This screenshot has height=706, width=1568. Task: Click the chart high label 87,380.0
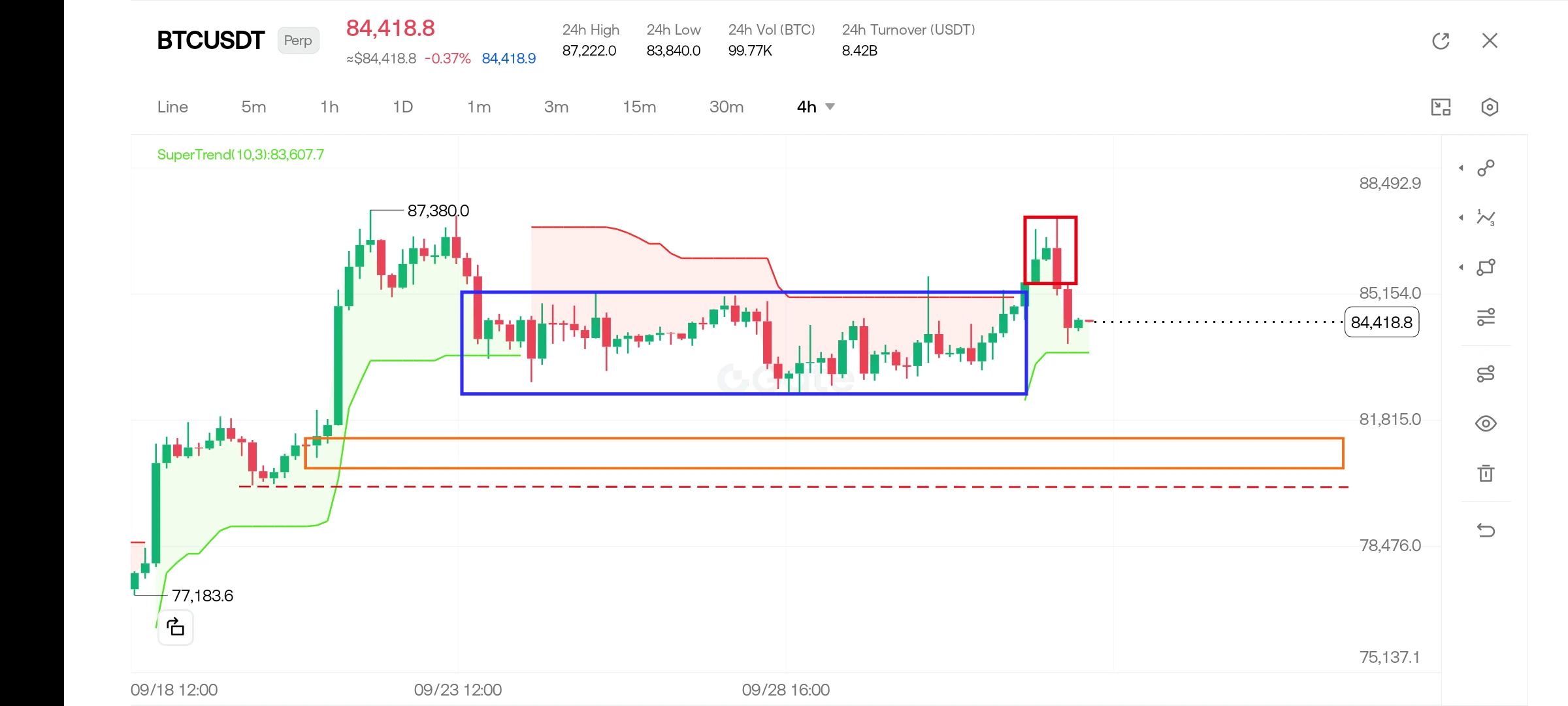tap(438, 210)
